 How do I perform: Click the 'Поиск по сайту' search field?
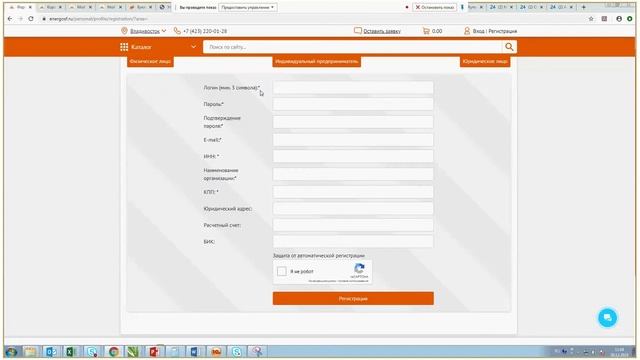[352, 47]
